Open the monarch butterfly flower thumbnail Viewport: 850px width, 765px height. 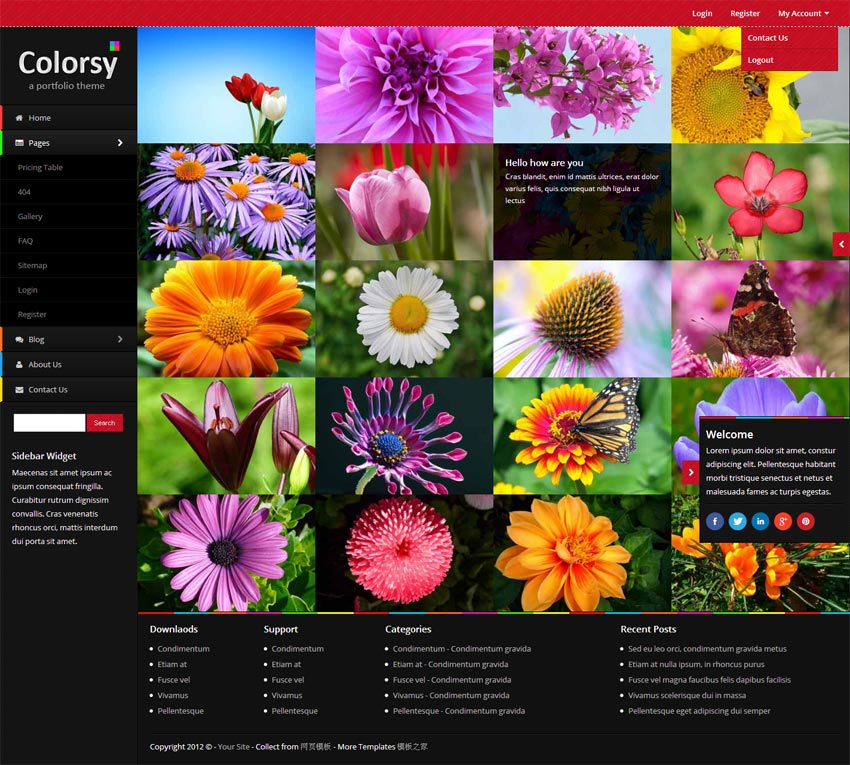pyautogui.click(x=582, y=436)
